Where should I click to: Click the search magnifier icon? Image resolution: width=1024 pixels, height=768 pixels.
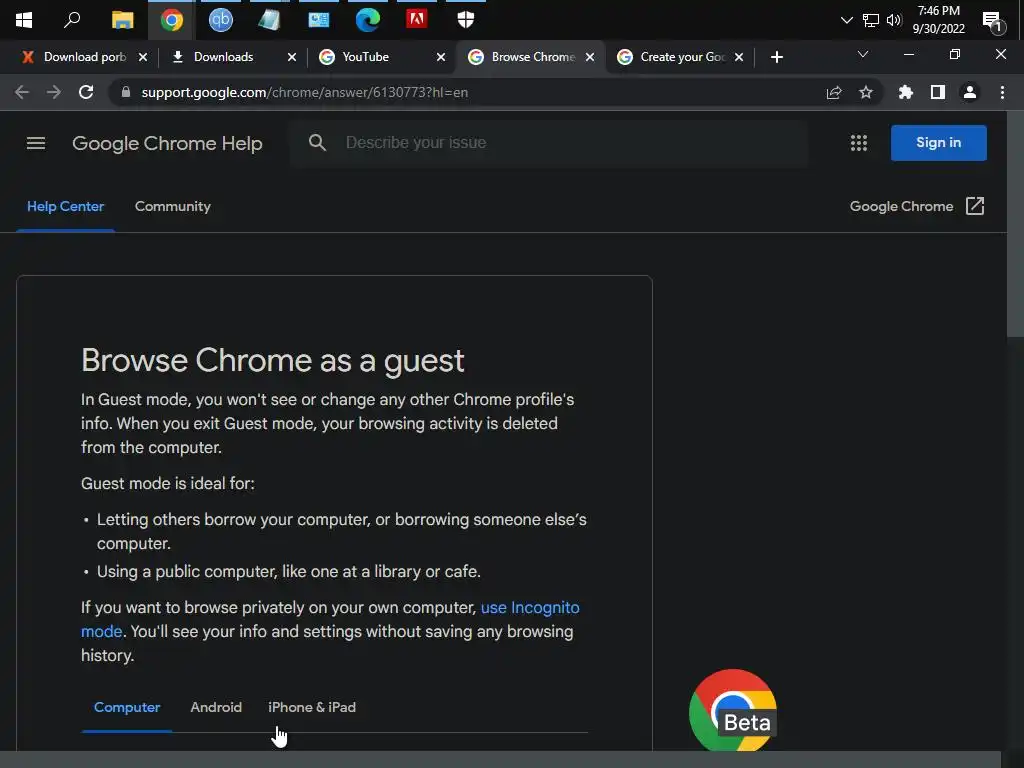coord(317,142)
